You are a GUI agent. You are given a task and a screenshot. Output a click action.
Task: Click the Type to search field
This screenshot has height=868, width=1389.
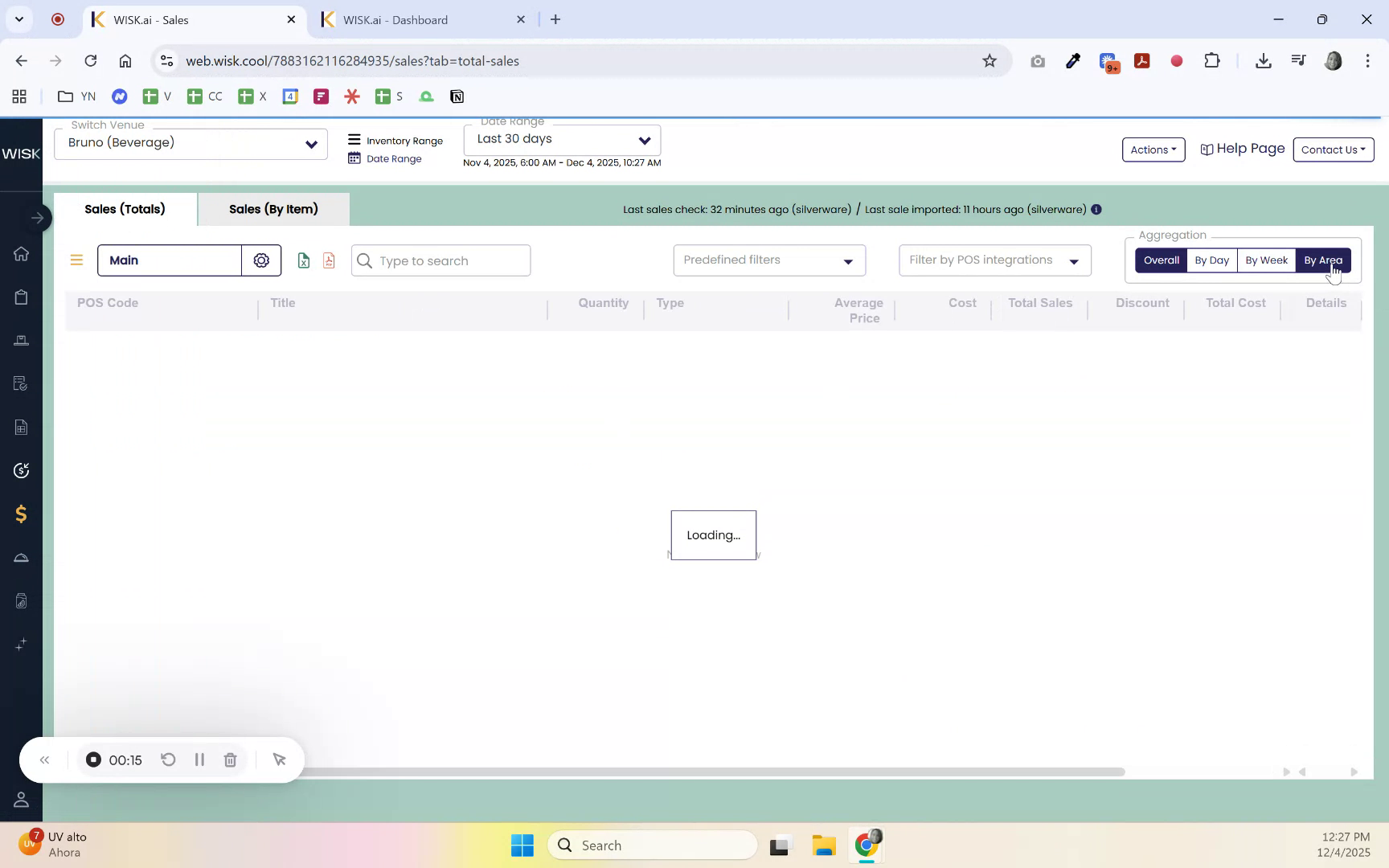point(440,260)
